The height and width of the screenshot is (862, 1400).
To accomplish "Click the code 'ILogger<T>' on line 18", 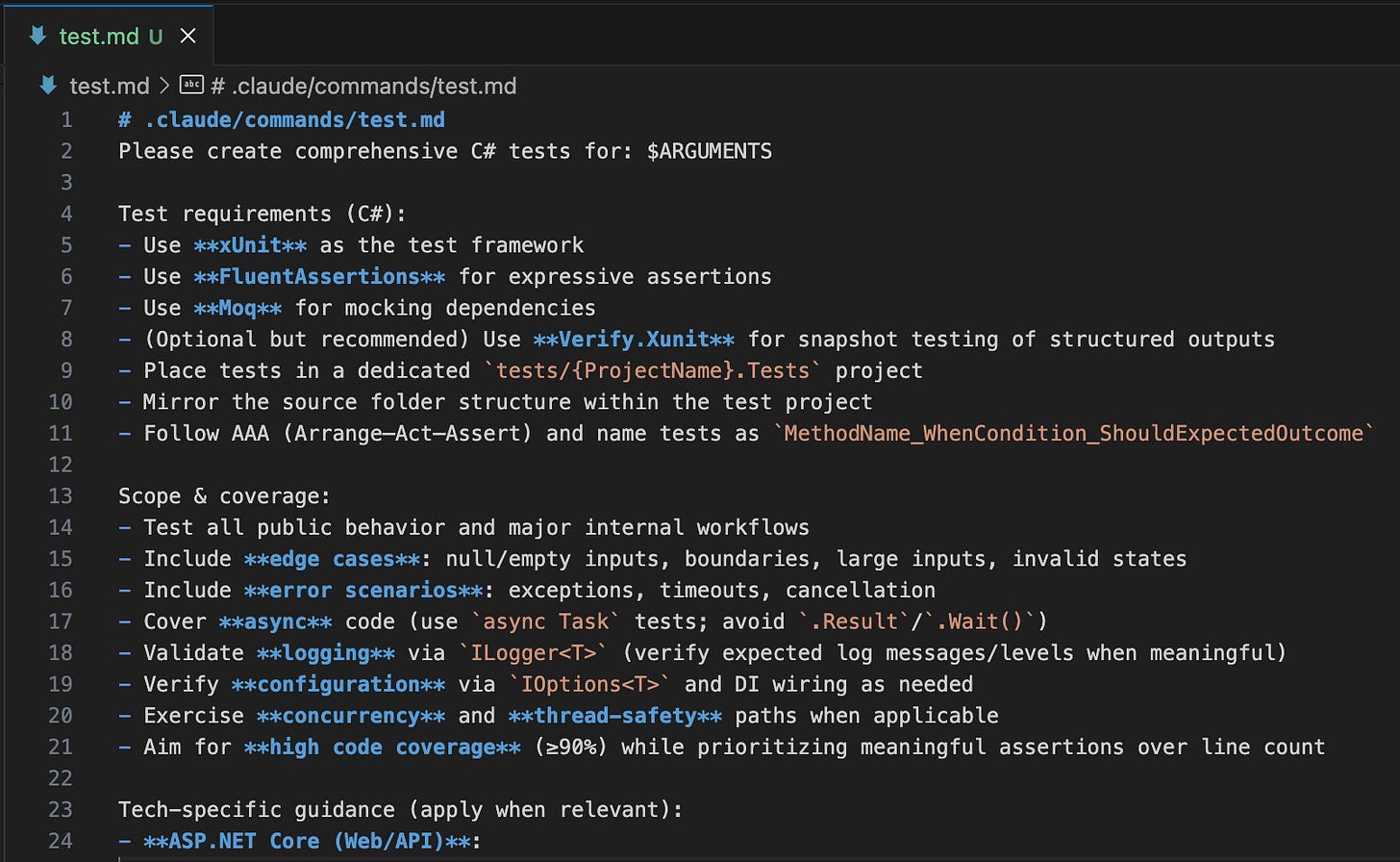I will [534, 653].
